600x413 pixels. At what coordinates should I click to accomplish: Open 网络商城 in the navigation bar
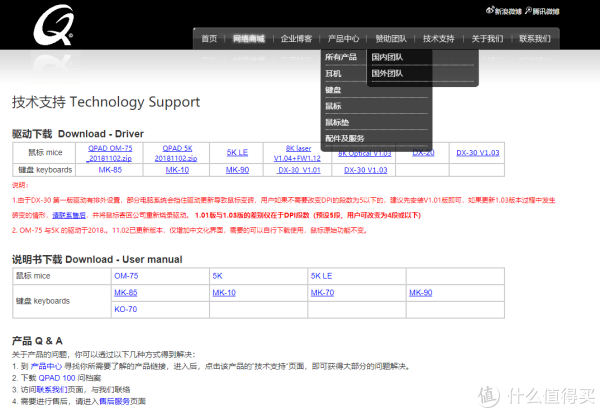pyautogui.click(x=249, y=38)
